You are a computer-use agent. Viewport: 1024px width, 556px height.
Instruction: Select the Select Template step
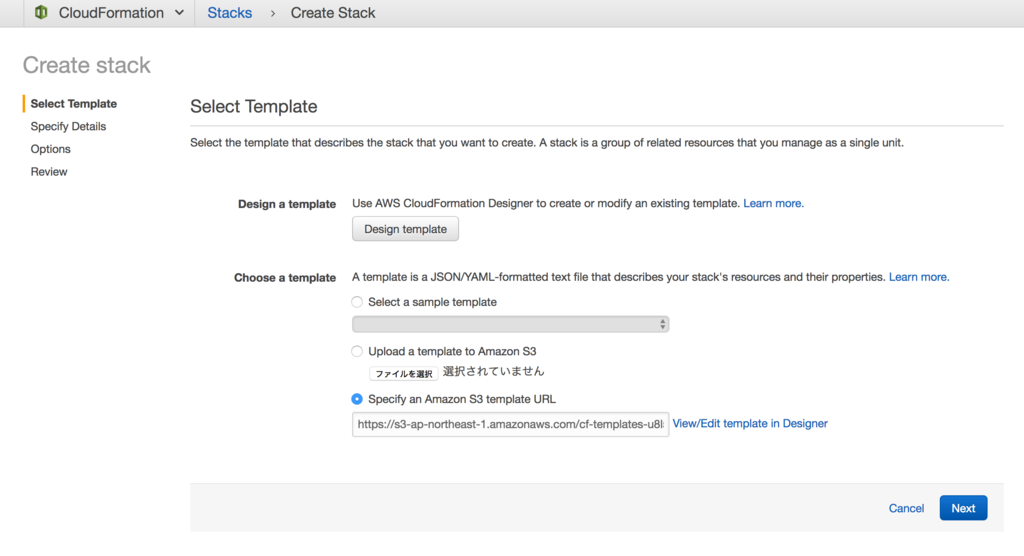pyautogui.click(x=74, y=103)
